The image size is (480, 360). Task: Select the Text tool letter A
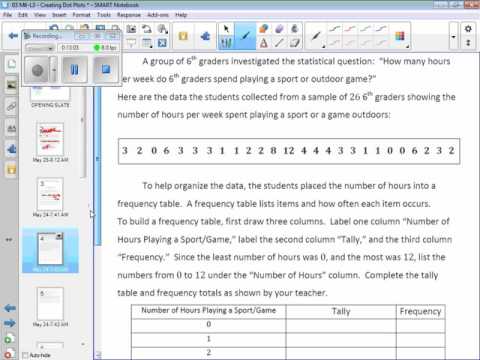(263, 43)
